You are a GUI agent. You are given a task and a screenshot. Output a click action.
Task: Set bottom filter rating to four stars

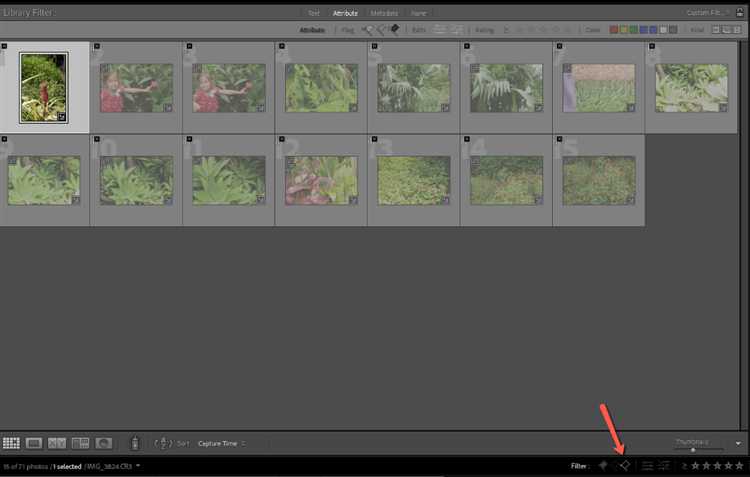tap(728, 466)
